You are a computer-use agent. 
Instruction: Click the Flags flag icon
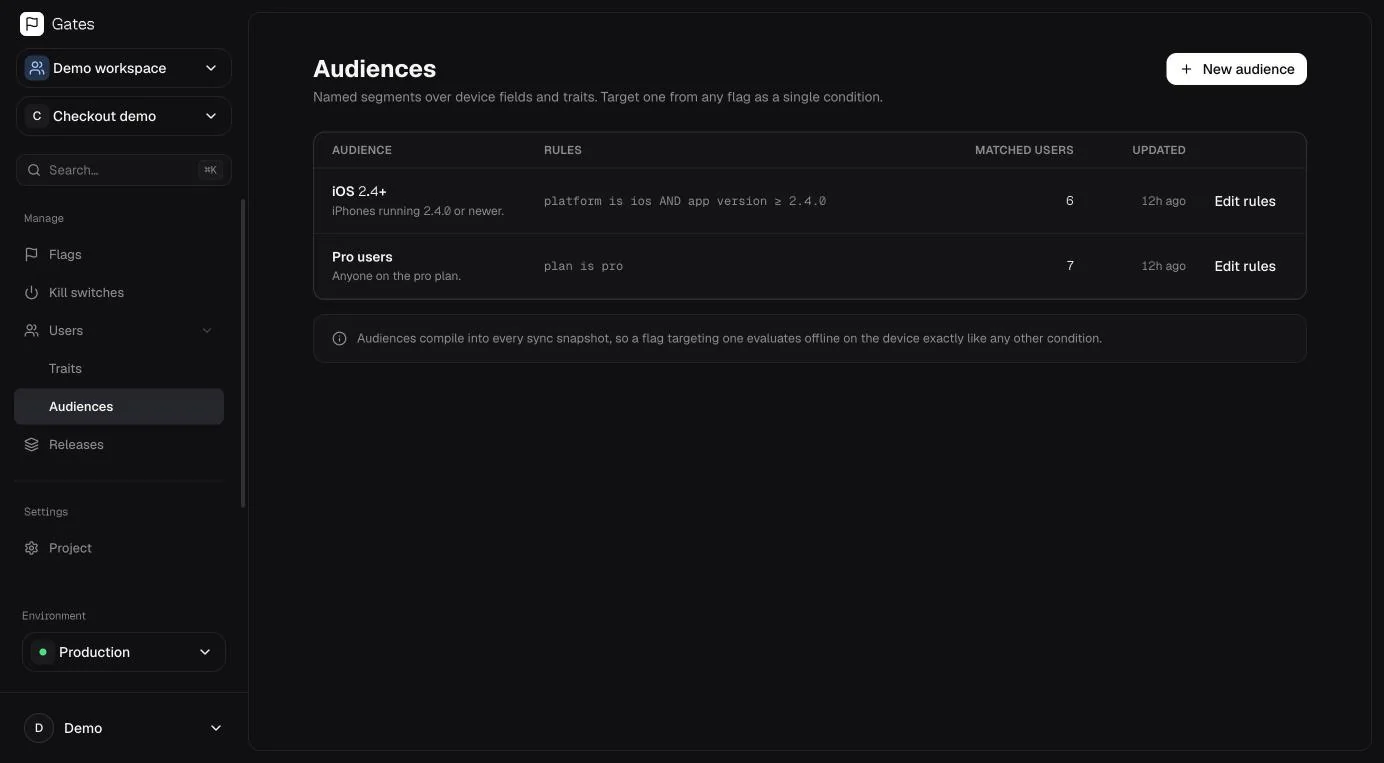click(31, 255)
